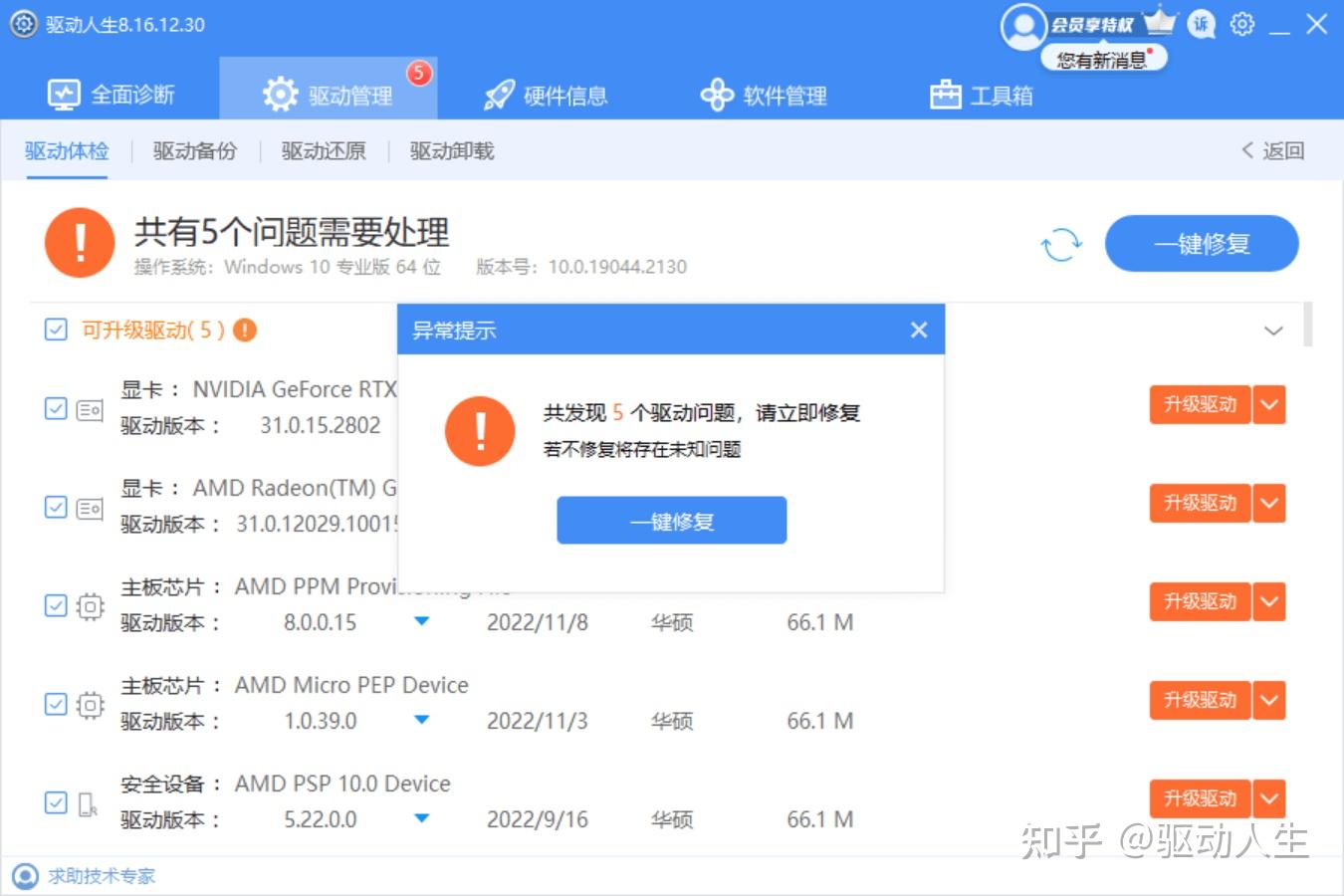This screenshot has width=1344, height=896.
Task: Click 一键修复 in the 异常提示 dialog
Action: (x=672, y=521)
